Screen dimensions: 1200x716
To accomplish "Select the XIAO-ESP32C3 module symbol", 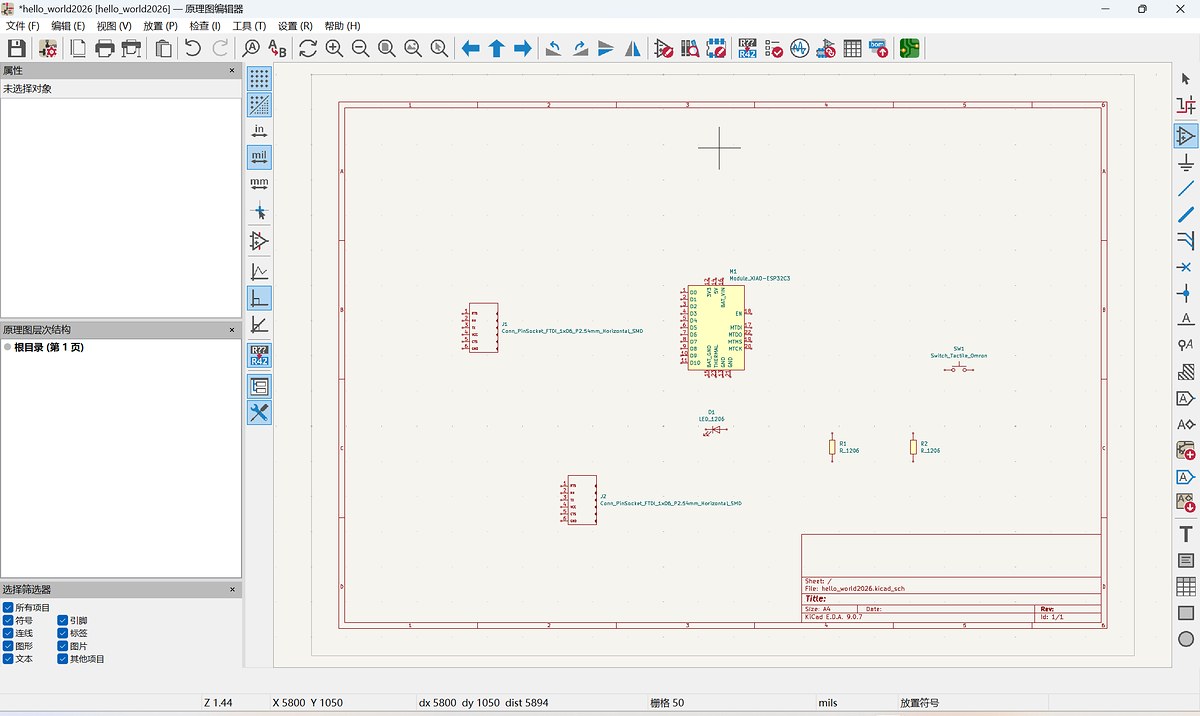I will click(x=717, y=325).
